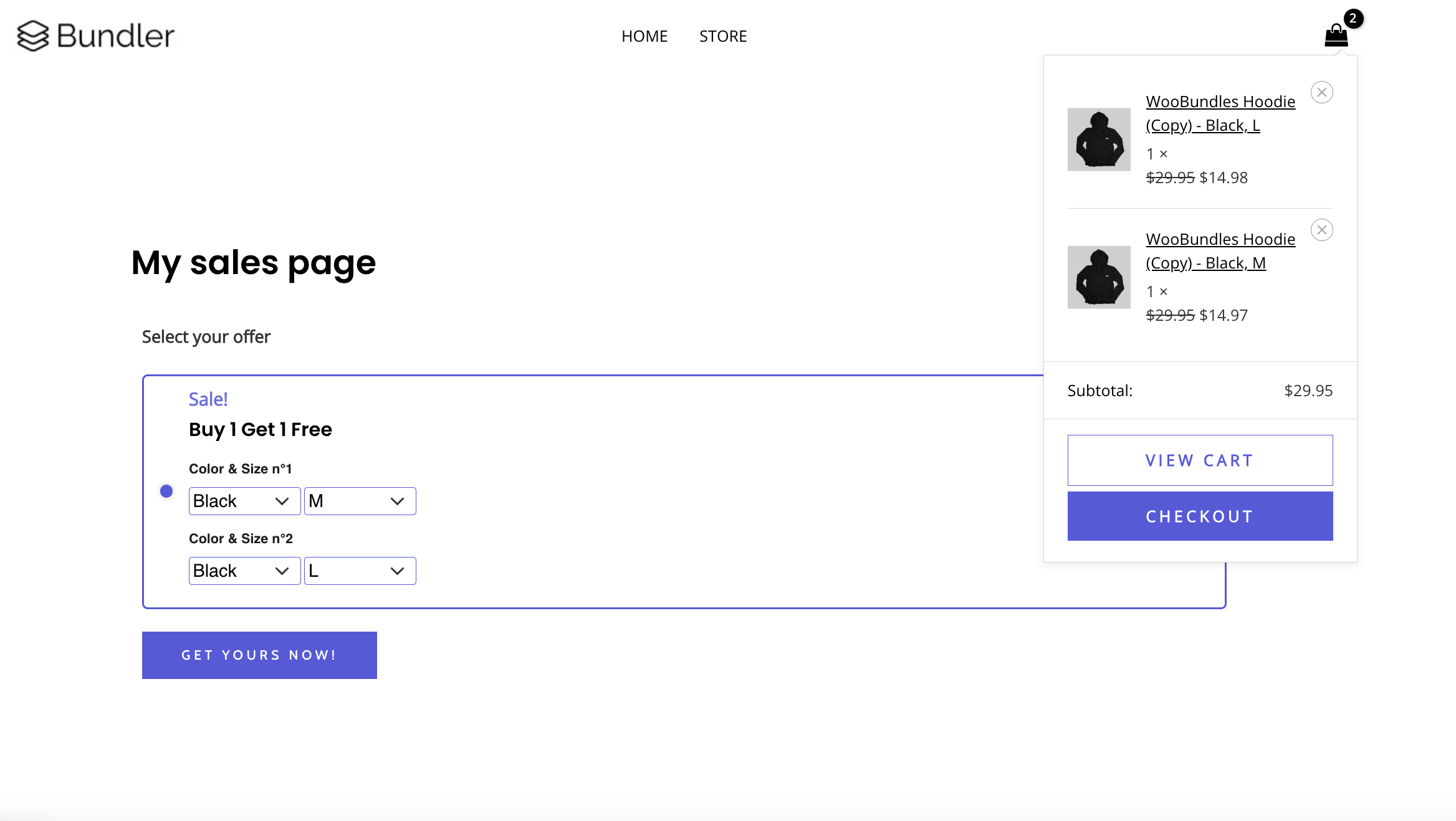Click the Black, L hoodie thumbnail
The height and width of the screenshot is (821, 1456).
pos(1099,140)
